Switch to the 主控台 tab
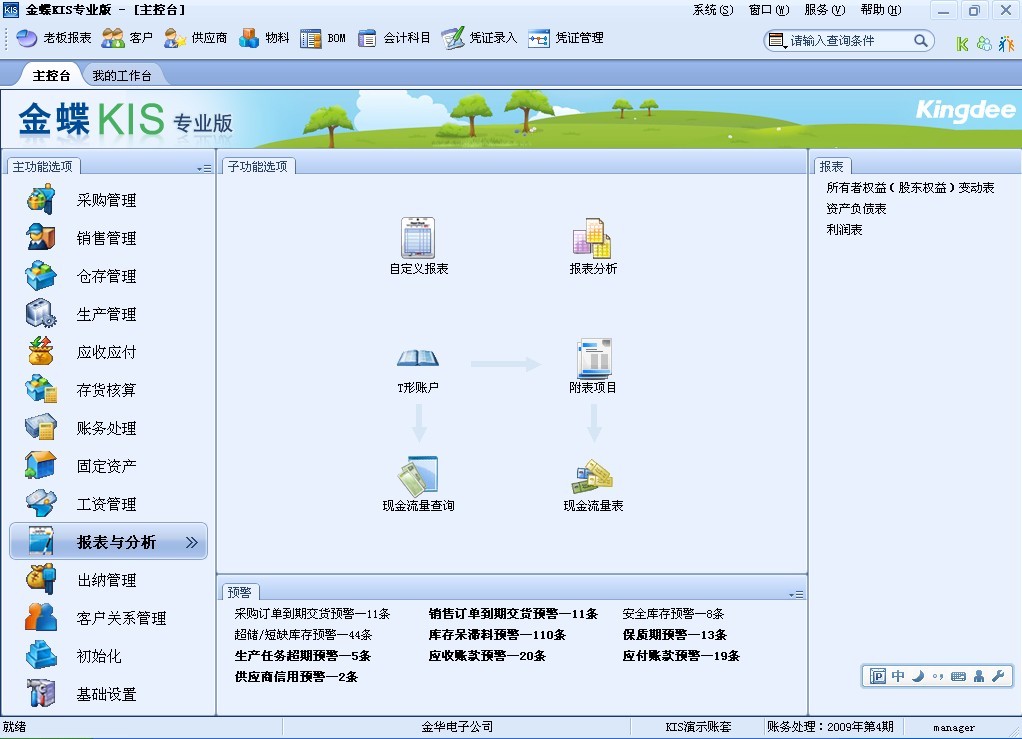 (x=51, y=76)
